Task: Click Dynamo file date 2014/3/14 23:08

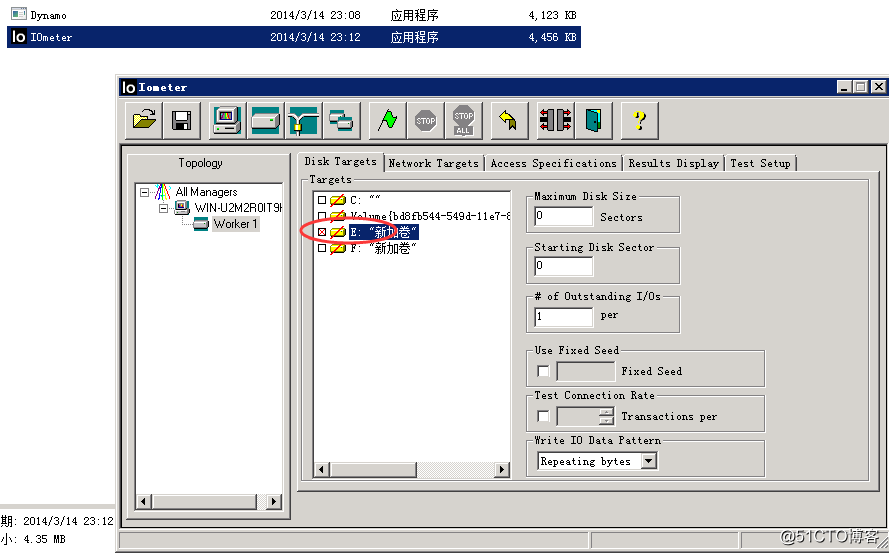Action: pyautogui.click(x=315, y=15)
